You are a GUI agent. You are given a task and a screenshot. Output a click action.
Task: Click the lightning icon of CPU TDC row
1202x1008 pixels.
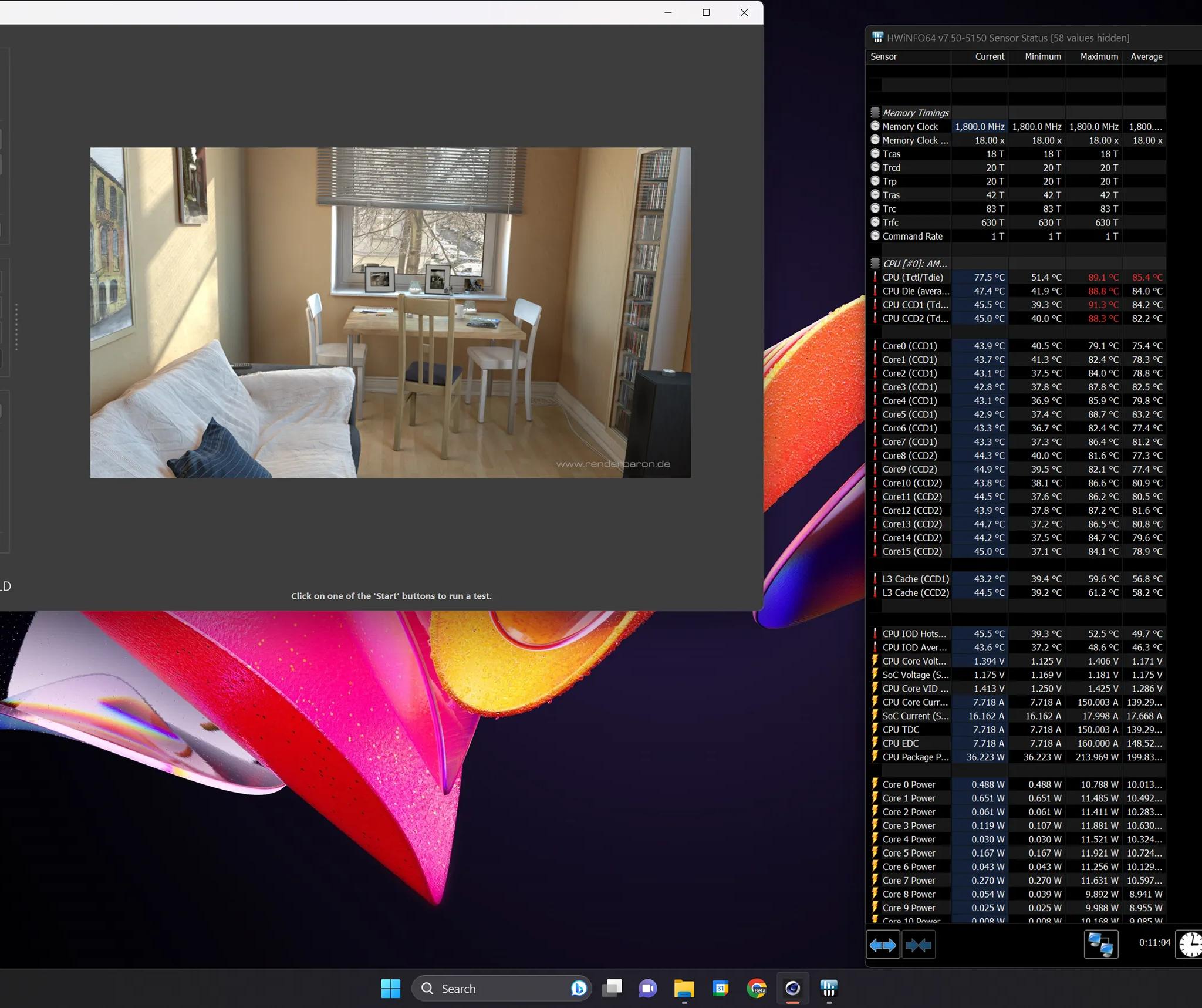pos(875,729)
